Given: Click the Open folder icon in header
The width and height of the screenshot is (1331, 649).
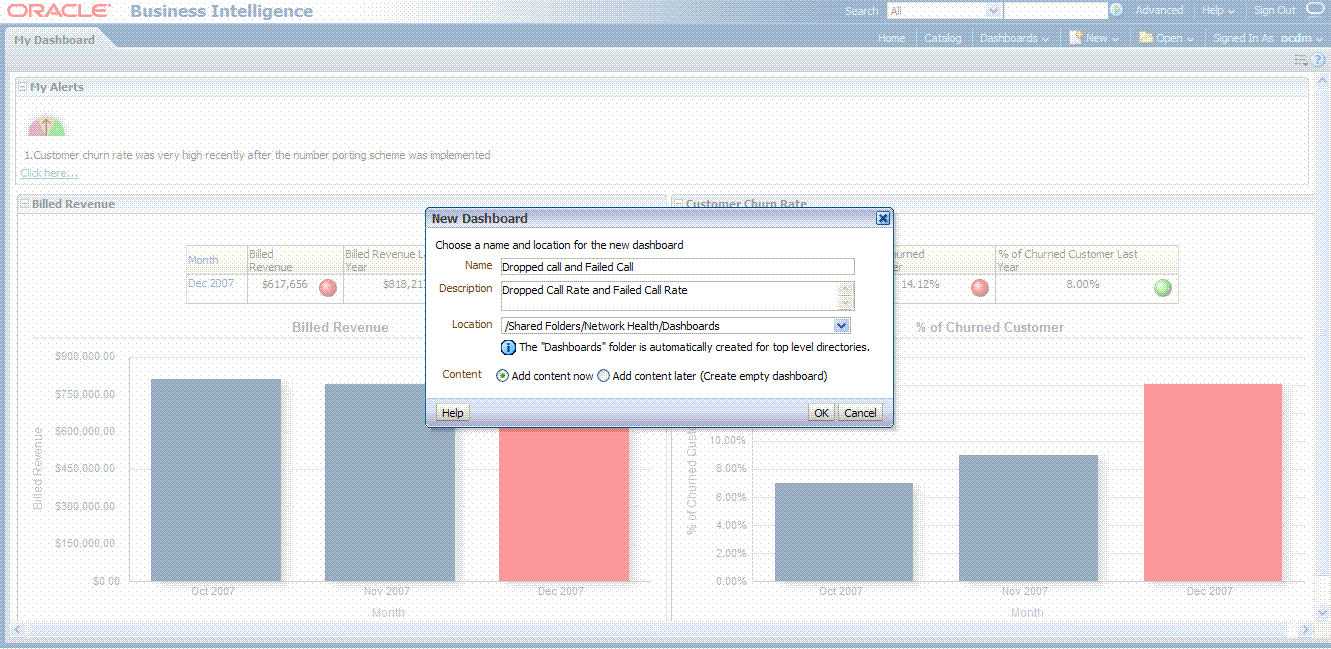Looking at the screenshot, I should pos(1146,38).
